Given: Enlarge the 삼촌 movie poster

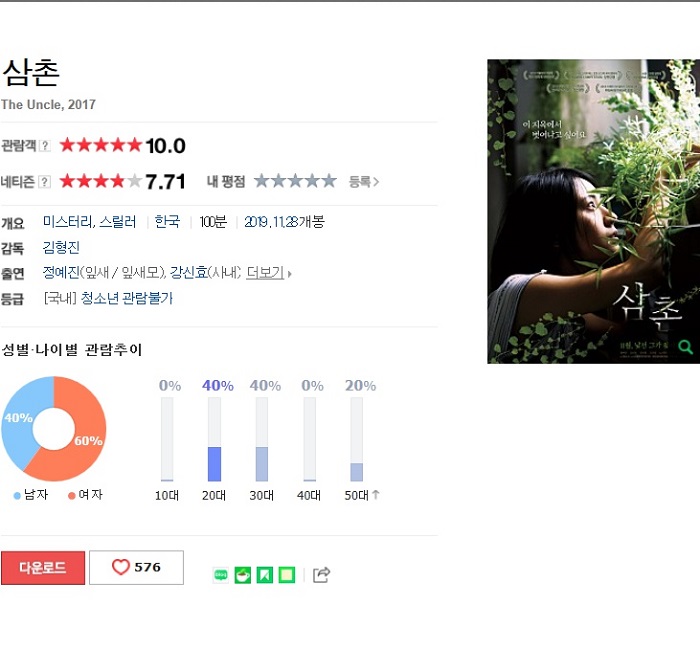Looking at the screenshot, I should point(593,212).
